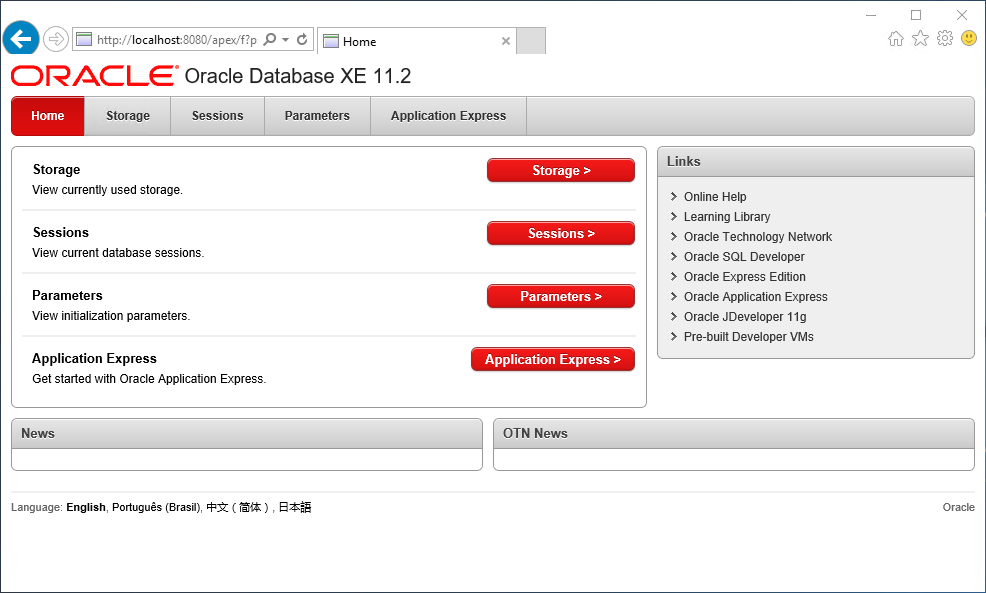Image resolution: width=986 pixels, height=593 pixels.
Task: Click the red Parameters > button
Action: coord(561,296)
